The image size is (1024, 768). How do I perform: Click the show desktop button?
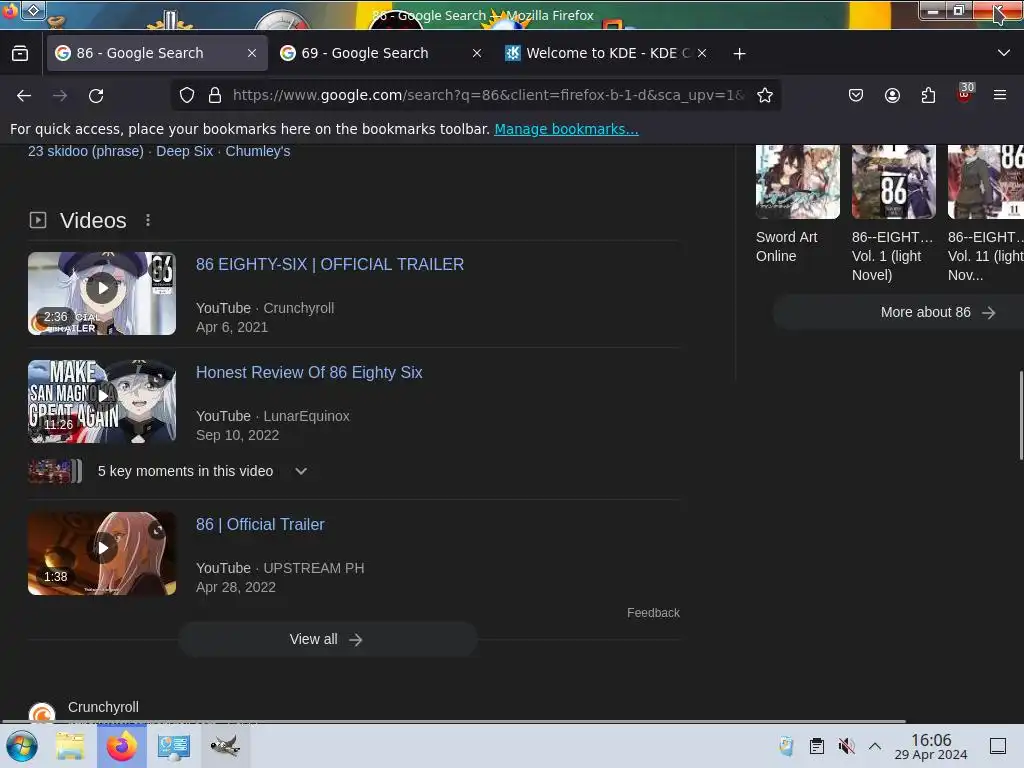pyautogui.click(x=998, y=746)
